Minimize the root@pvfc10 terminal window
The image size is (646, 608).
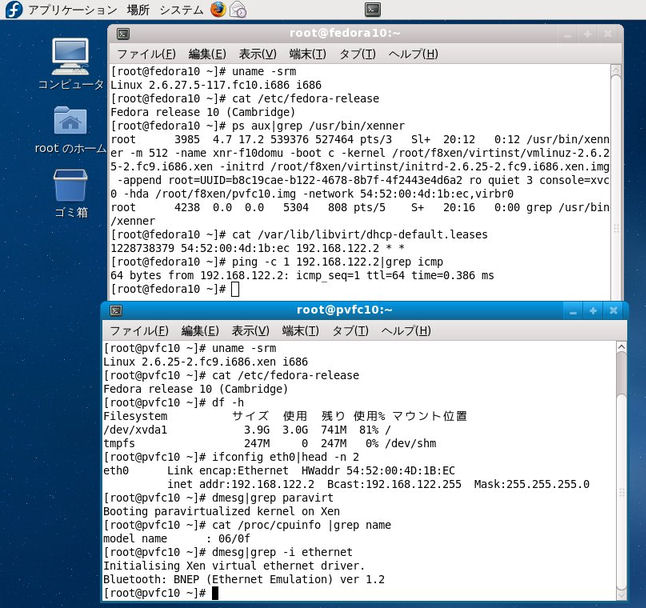click(573, 311)
